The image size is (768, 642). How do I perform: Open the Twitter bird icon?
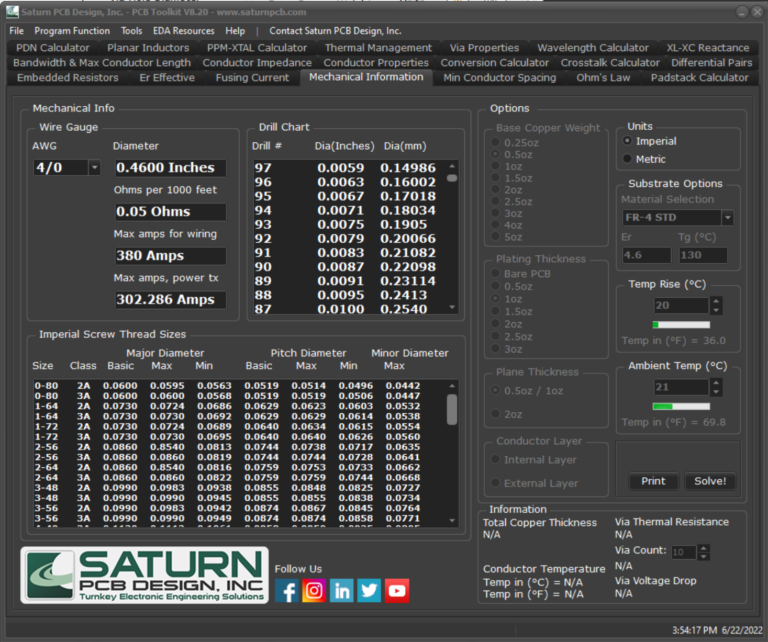(369, 591)
